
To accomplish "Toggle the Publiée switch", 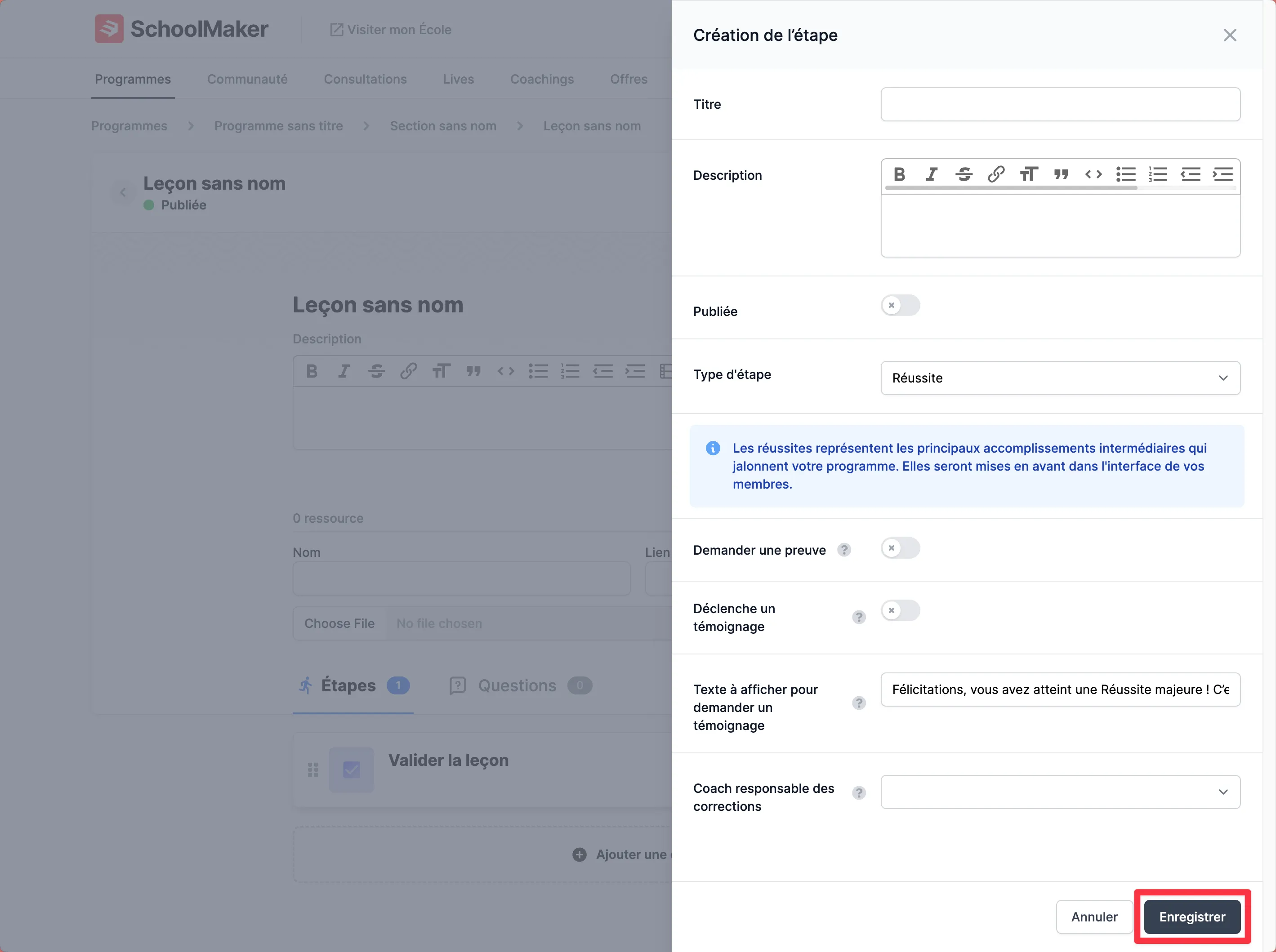I will 900,306.
